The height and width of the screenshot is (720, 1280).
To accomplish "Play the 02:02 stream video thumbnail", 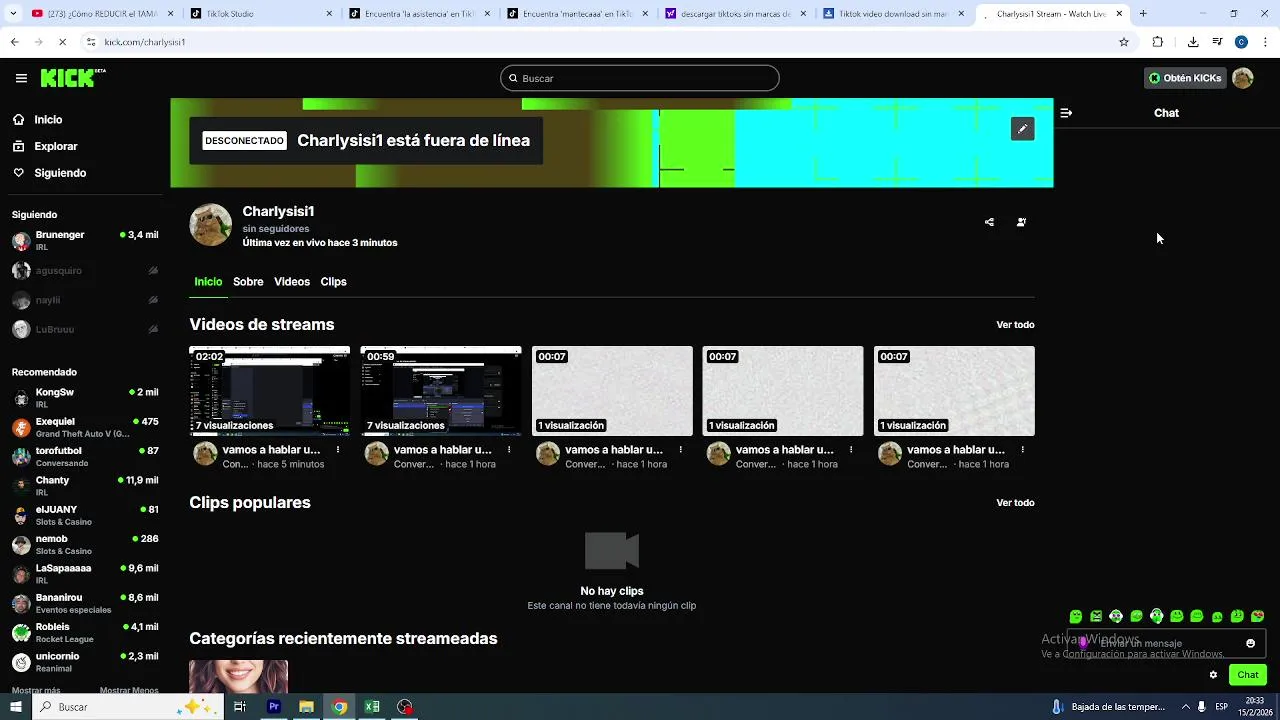I will coord(270,391).
